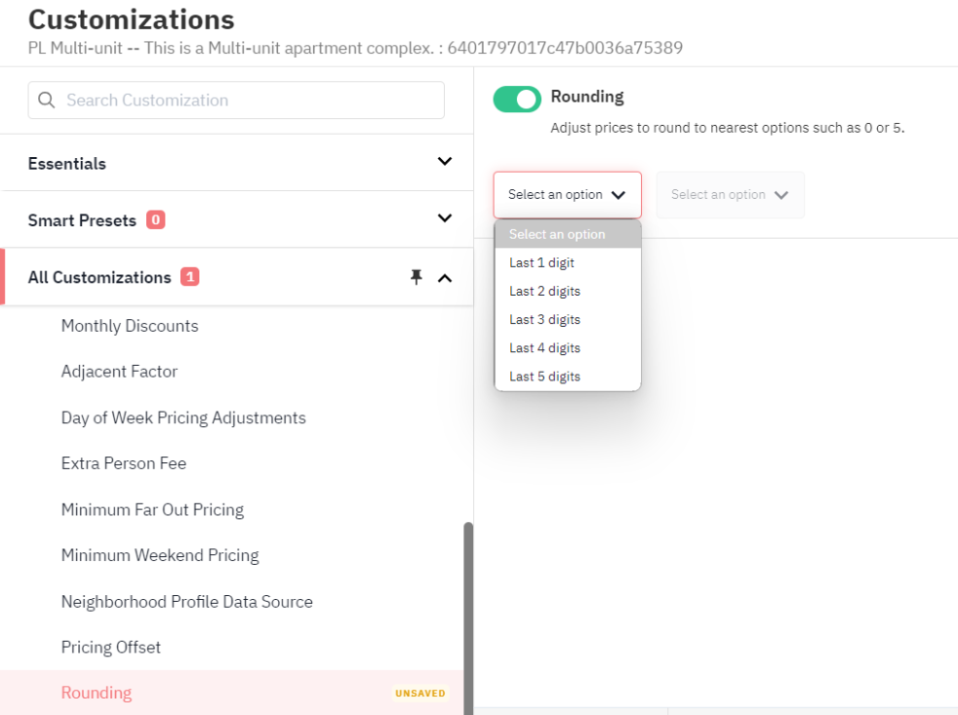Select the Rounding item marked unsaved
Screen dimensions: 958x715
pos(232,693)
